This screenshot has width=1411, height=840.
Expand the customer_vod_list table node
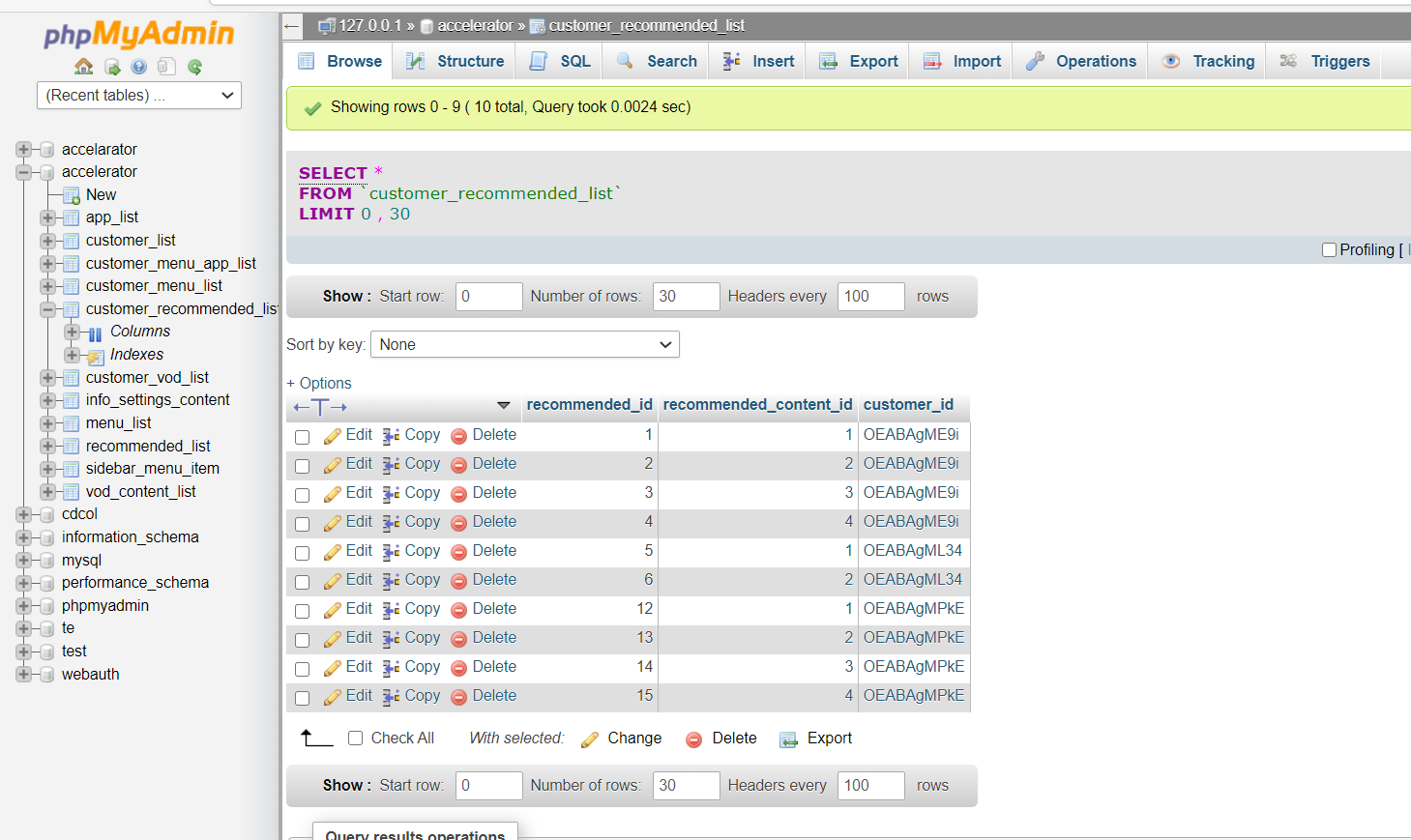47,378
